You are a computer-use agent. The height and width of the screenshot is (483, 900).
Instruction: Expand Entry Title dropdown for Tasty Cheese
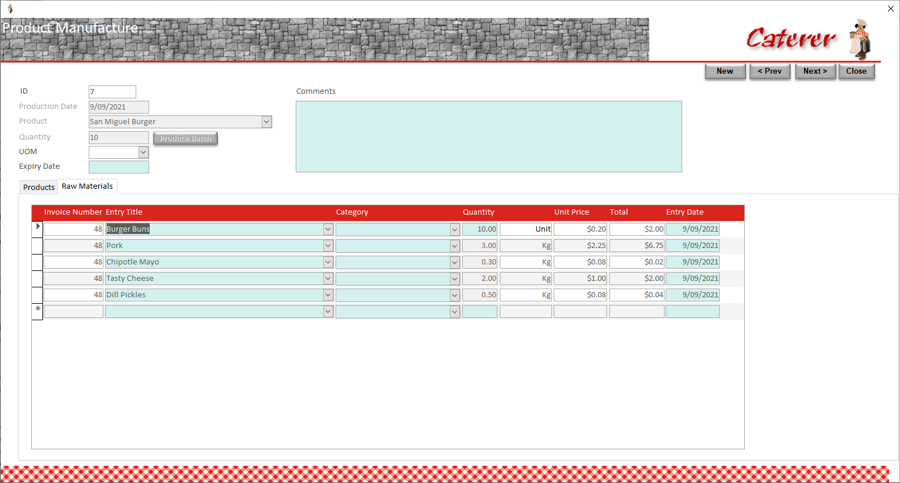pyautogui.click(x=328, y=279)
